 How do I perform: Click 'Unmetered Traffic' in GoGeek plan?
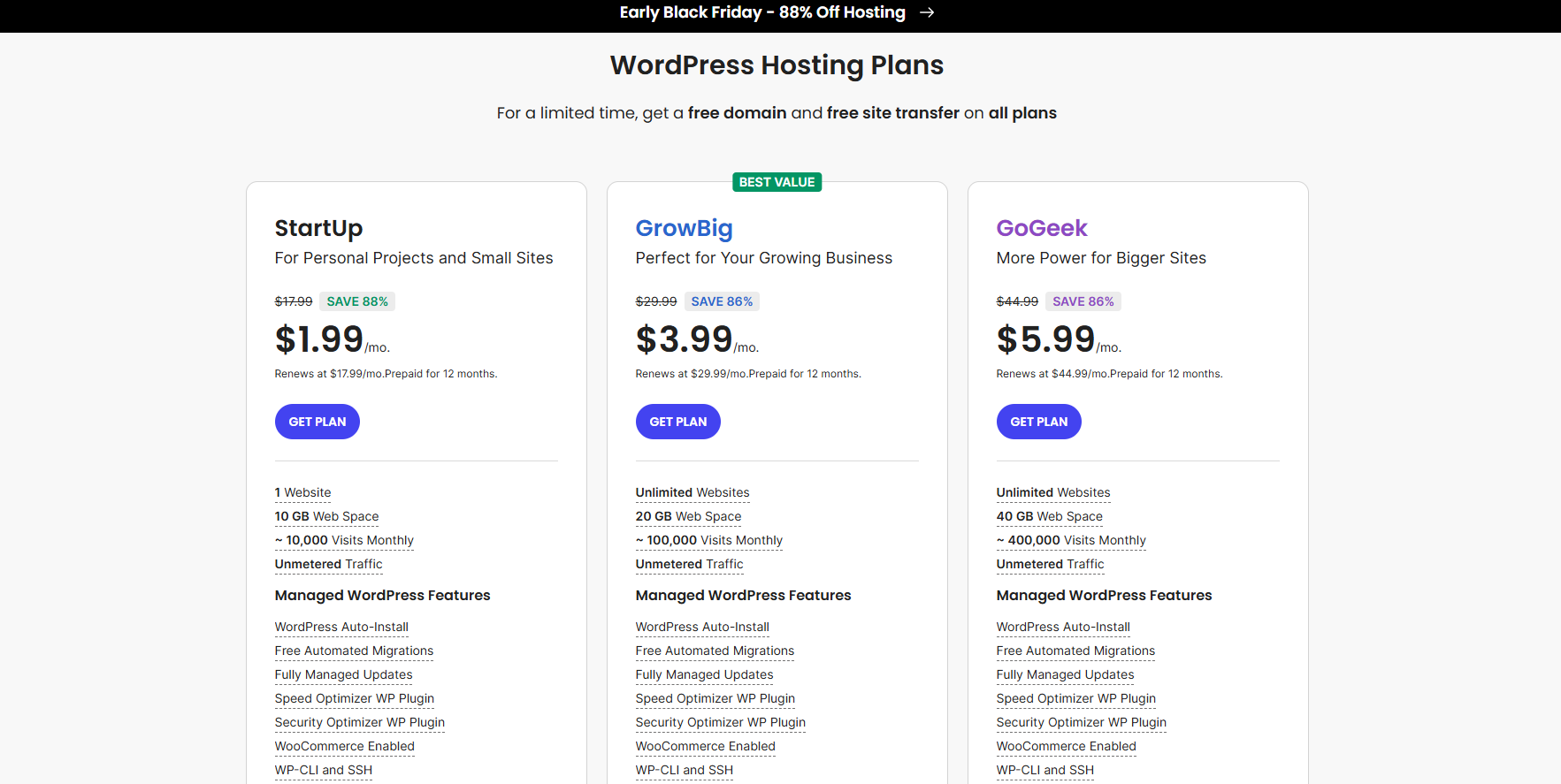[1051, 564]
